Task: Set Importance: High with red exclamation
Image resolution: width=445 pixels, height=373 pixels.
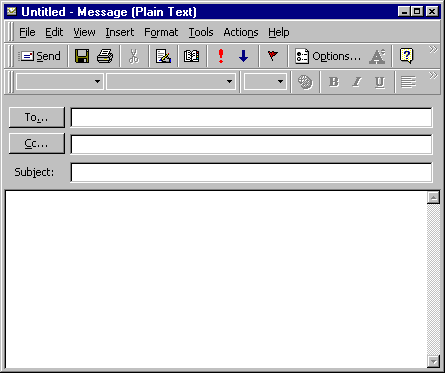Action: 221,56
